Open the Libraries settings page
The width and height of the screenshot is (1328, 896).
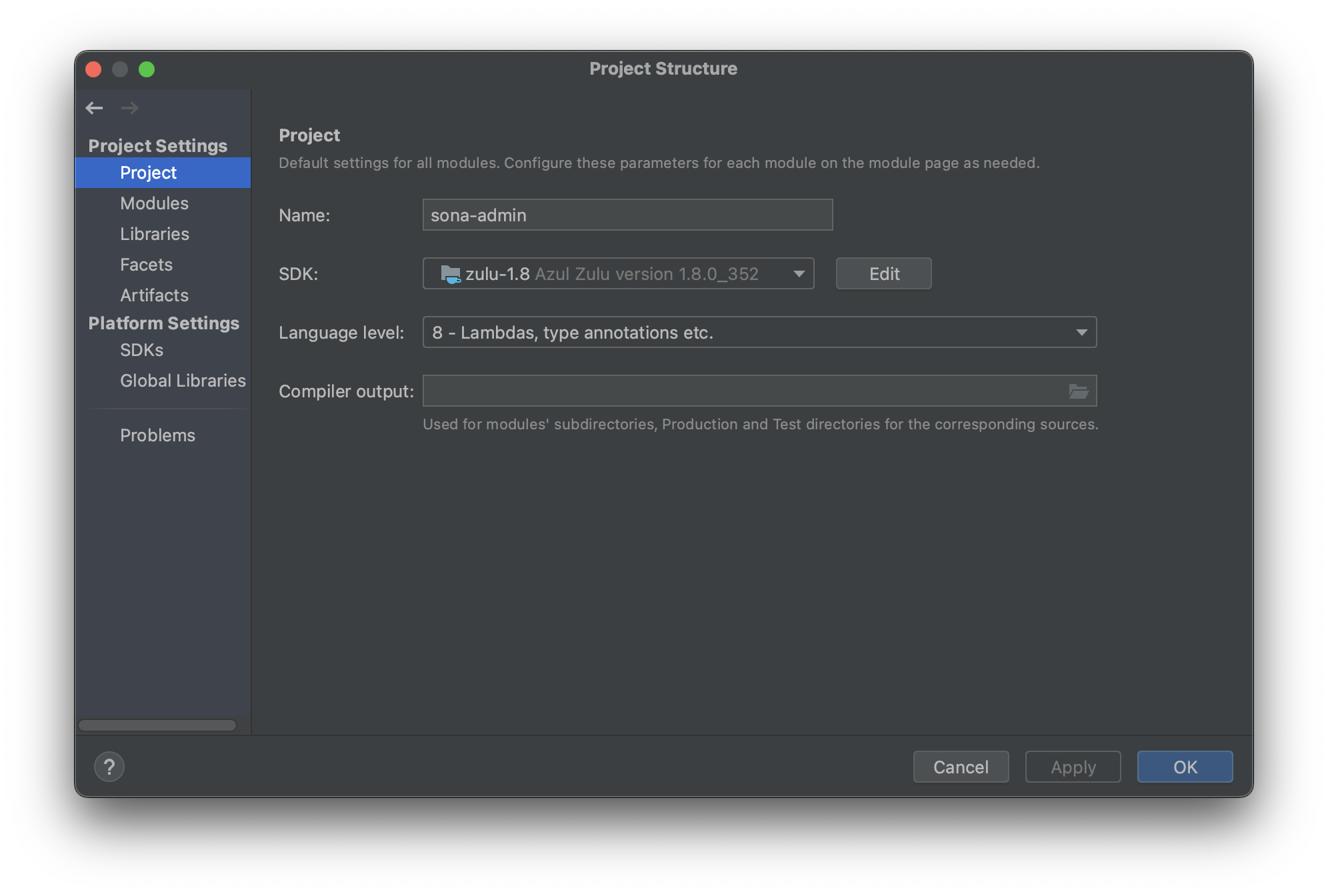(x=155, y=234)
